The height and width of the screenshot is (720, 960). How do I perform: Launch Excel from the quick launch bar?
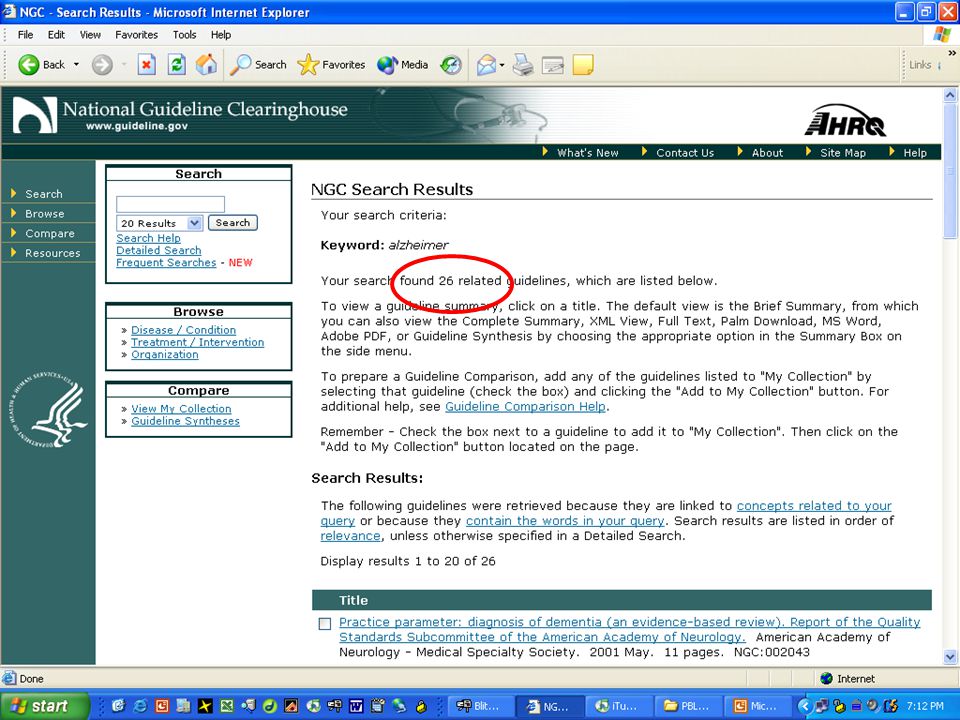[227, 706]
